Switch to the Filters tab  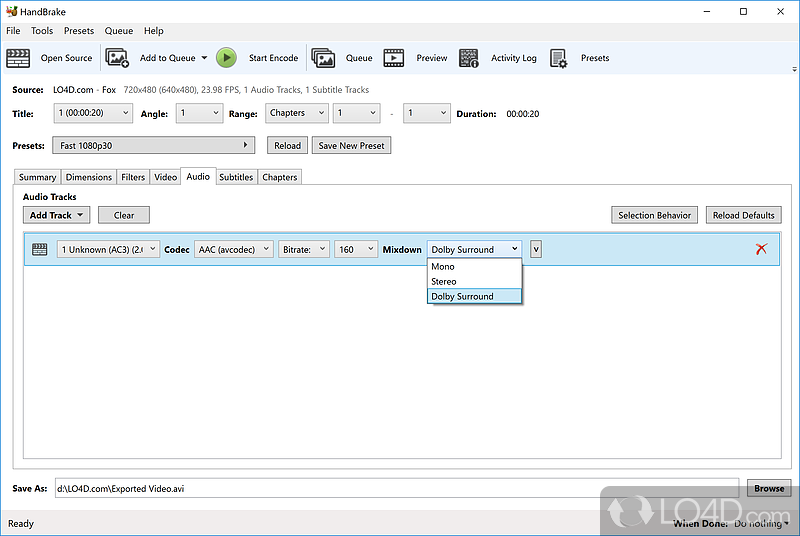133,177
